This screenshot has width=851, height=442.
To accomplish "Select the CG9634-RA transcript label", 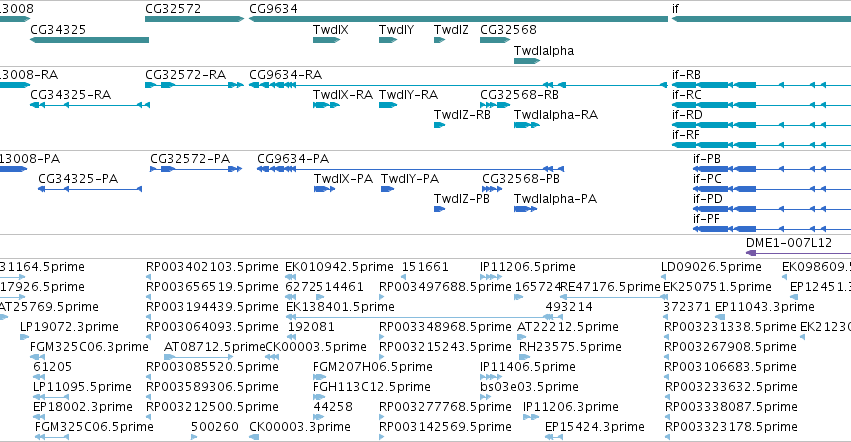I will (285, 74).
